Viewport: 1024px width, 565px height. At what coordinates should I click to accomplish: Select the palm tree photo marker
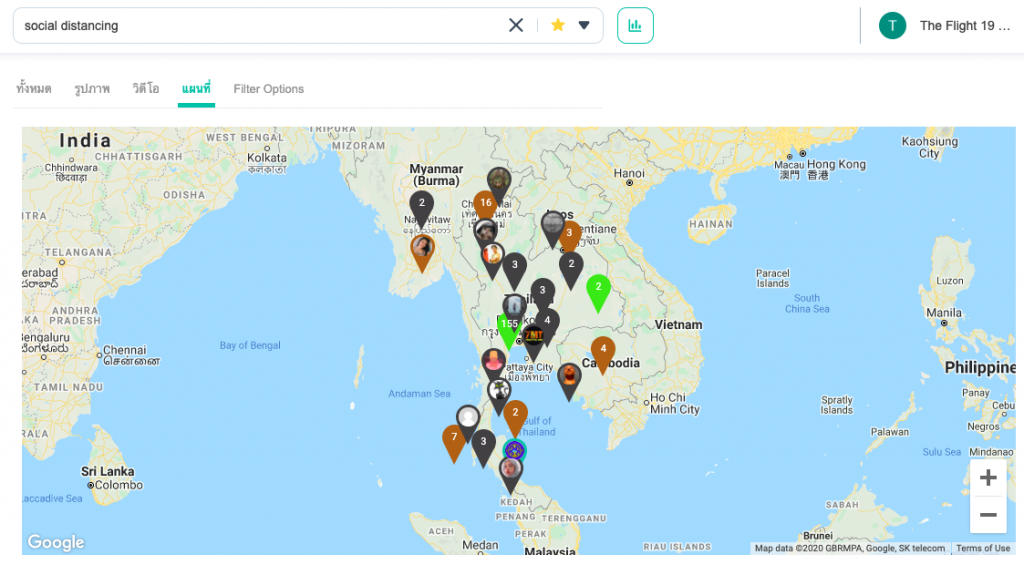click(500, 395)
